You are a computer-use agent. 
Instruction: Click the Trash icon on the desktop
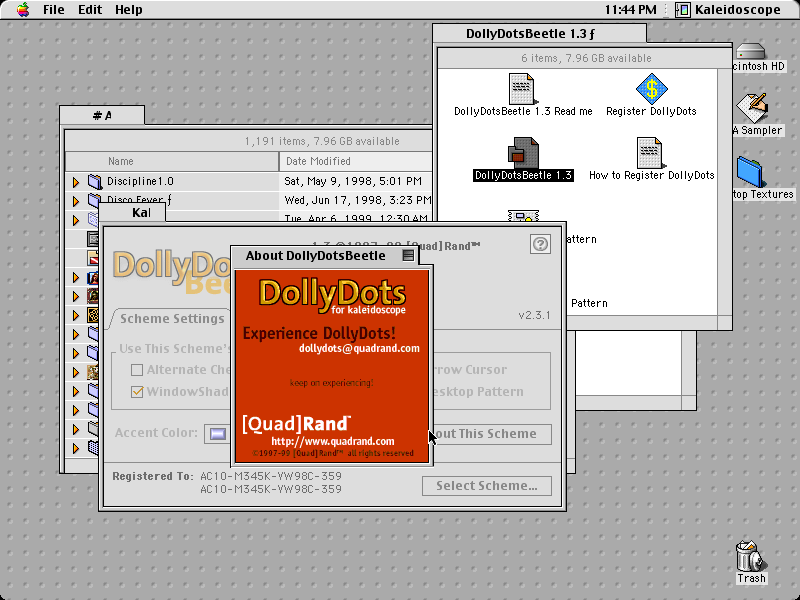click(x=750, y=556)
